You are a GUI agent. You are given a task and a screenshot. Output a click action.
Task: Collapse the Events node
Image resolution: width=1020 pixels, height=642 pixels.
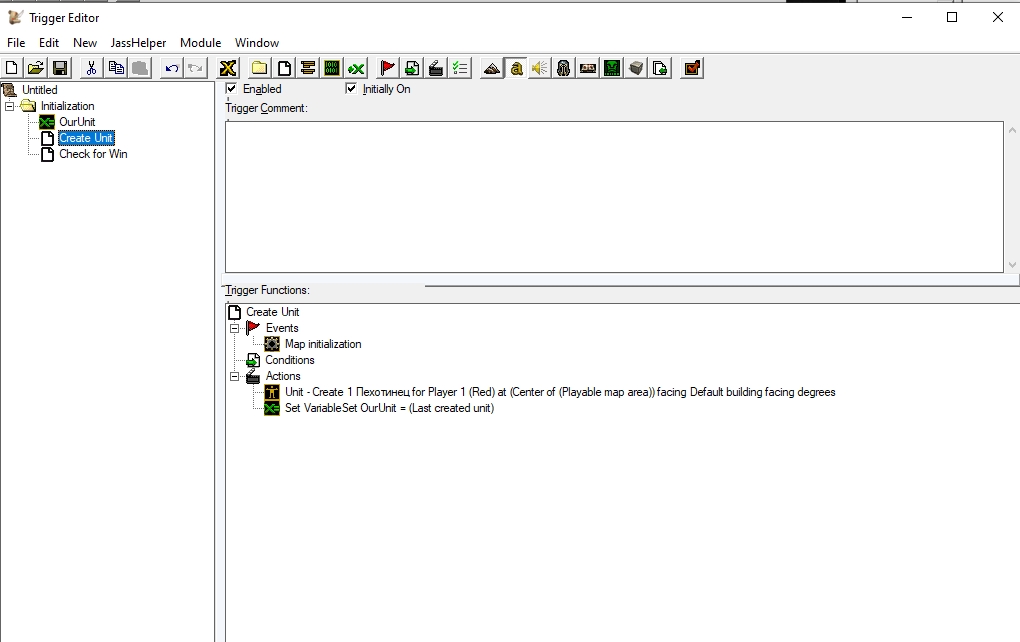coord(234,328)
